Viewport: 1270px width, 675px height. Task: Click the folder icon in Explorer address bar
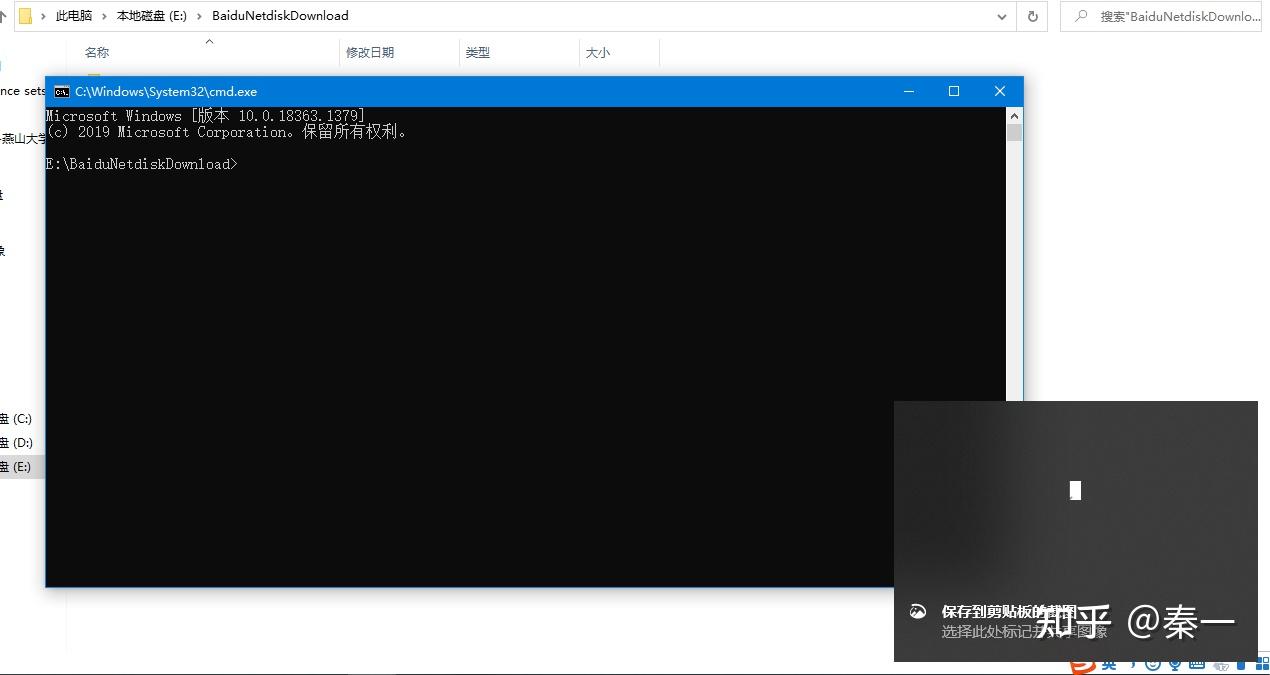(x=26, y=16)
